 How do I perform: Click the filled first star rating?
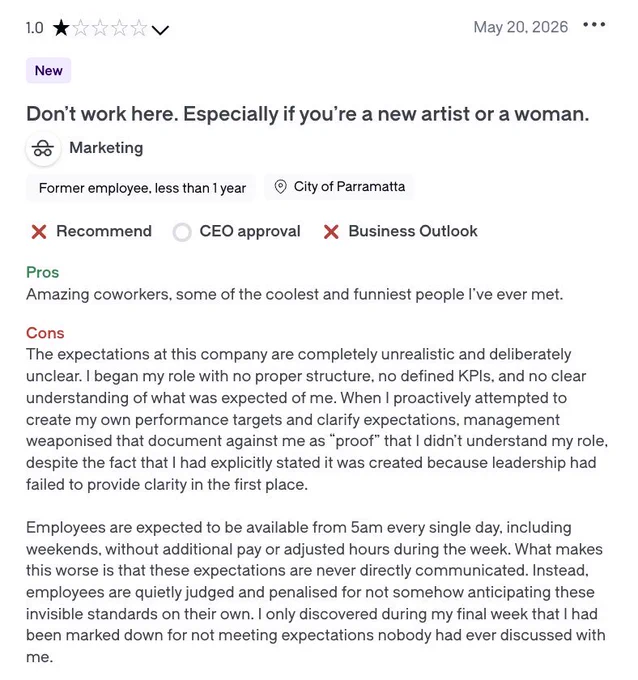pos(61,29)
